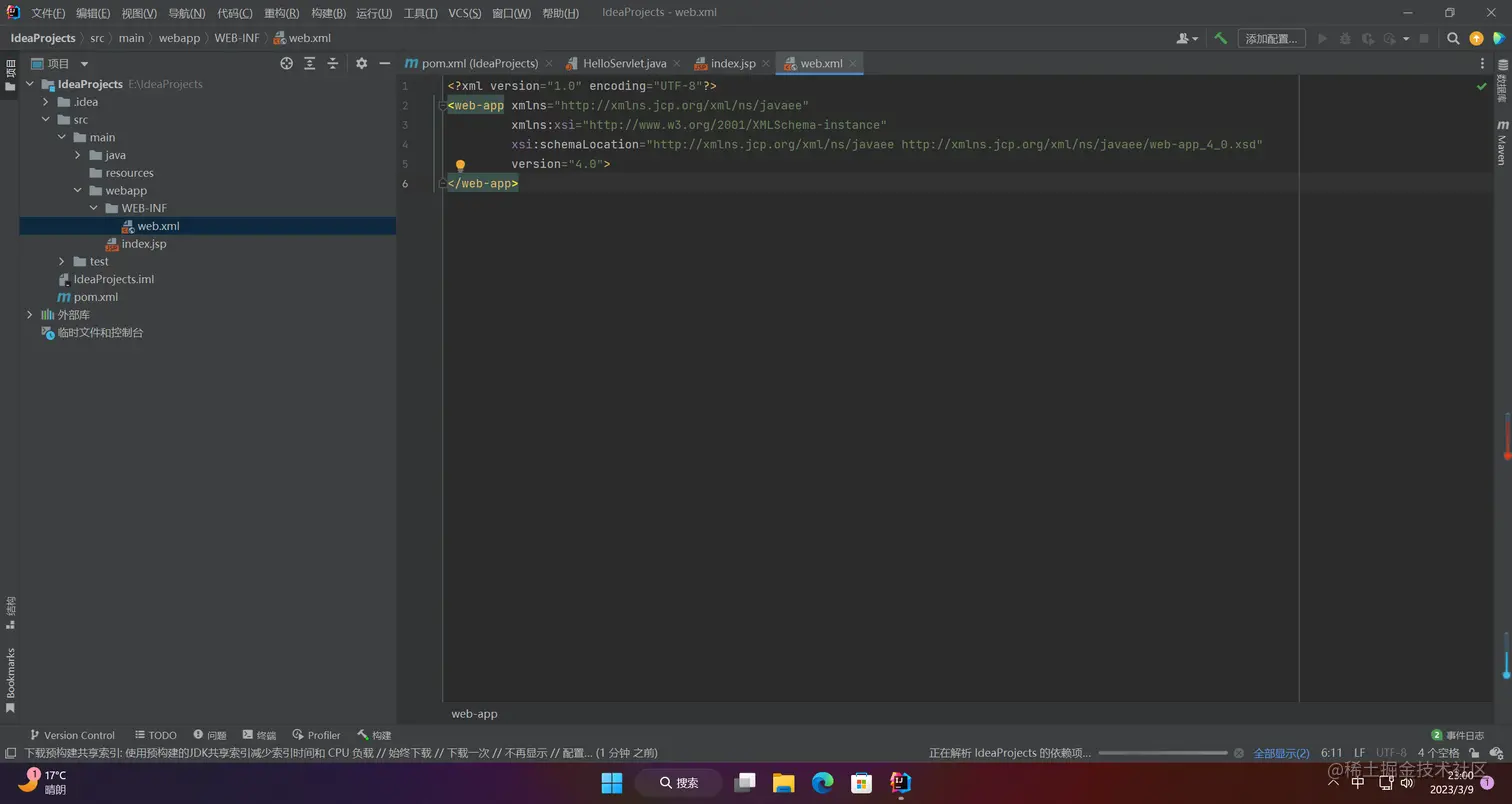1512x804 pixels.
Task: Click the green inspection checkmark in editor
Action: tap(1482, 86)
